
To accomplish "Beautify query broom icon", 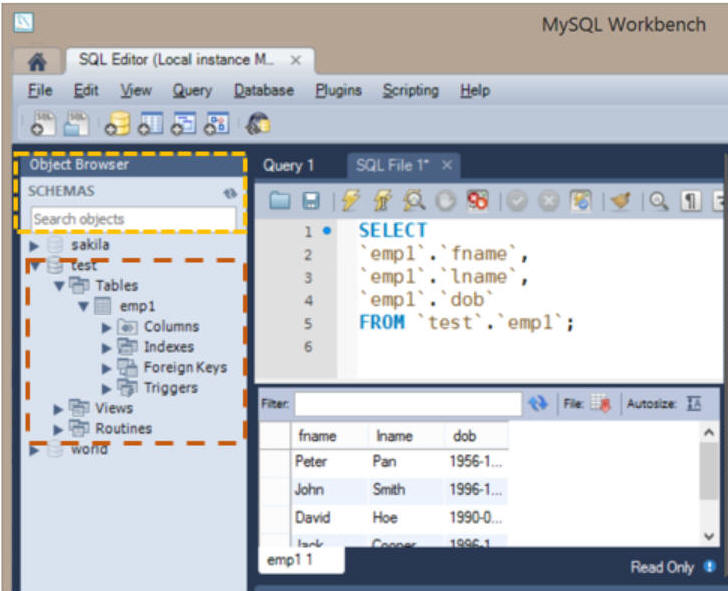I will [621, 201].
